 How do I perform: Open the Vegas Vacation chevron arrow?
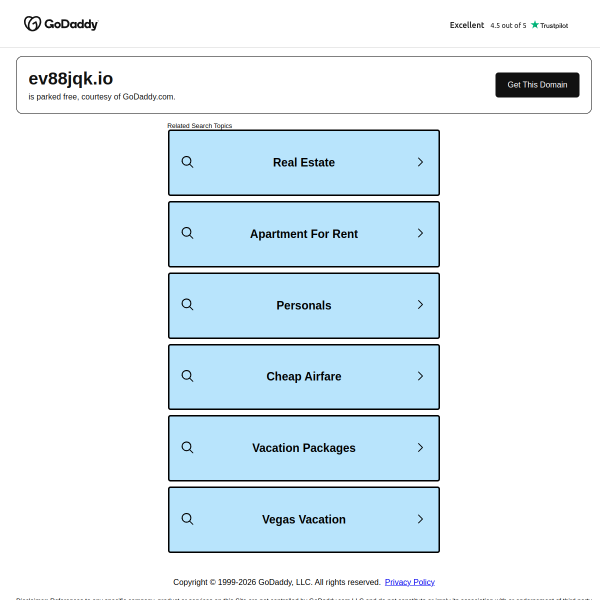pyautogui.click(x=420, y=519)
